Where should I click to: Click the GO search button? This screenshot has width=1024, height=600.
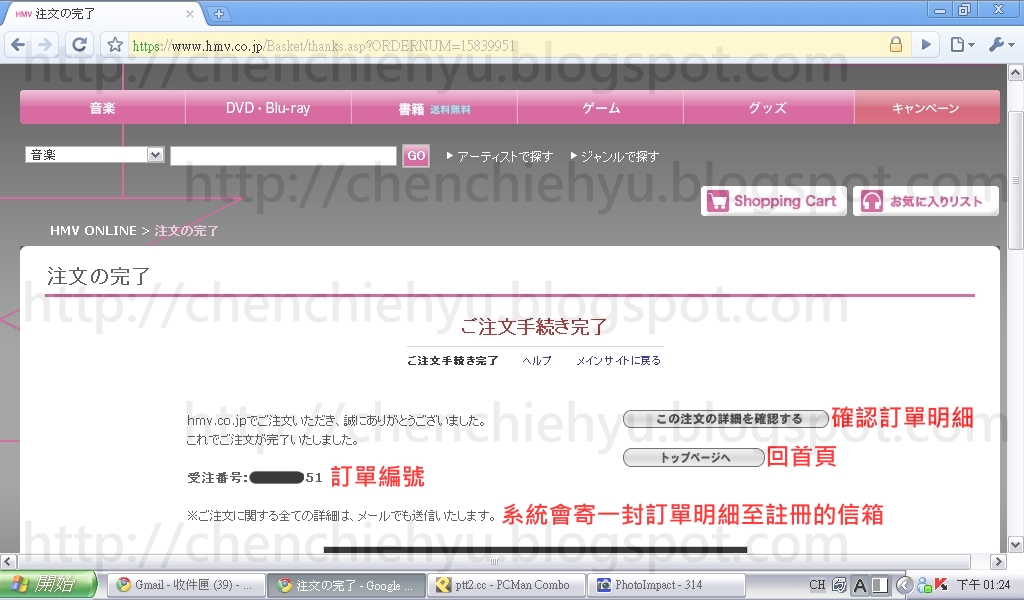click(x=416, y=156)
